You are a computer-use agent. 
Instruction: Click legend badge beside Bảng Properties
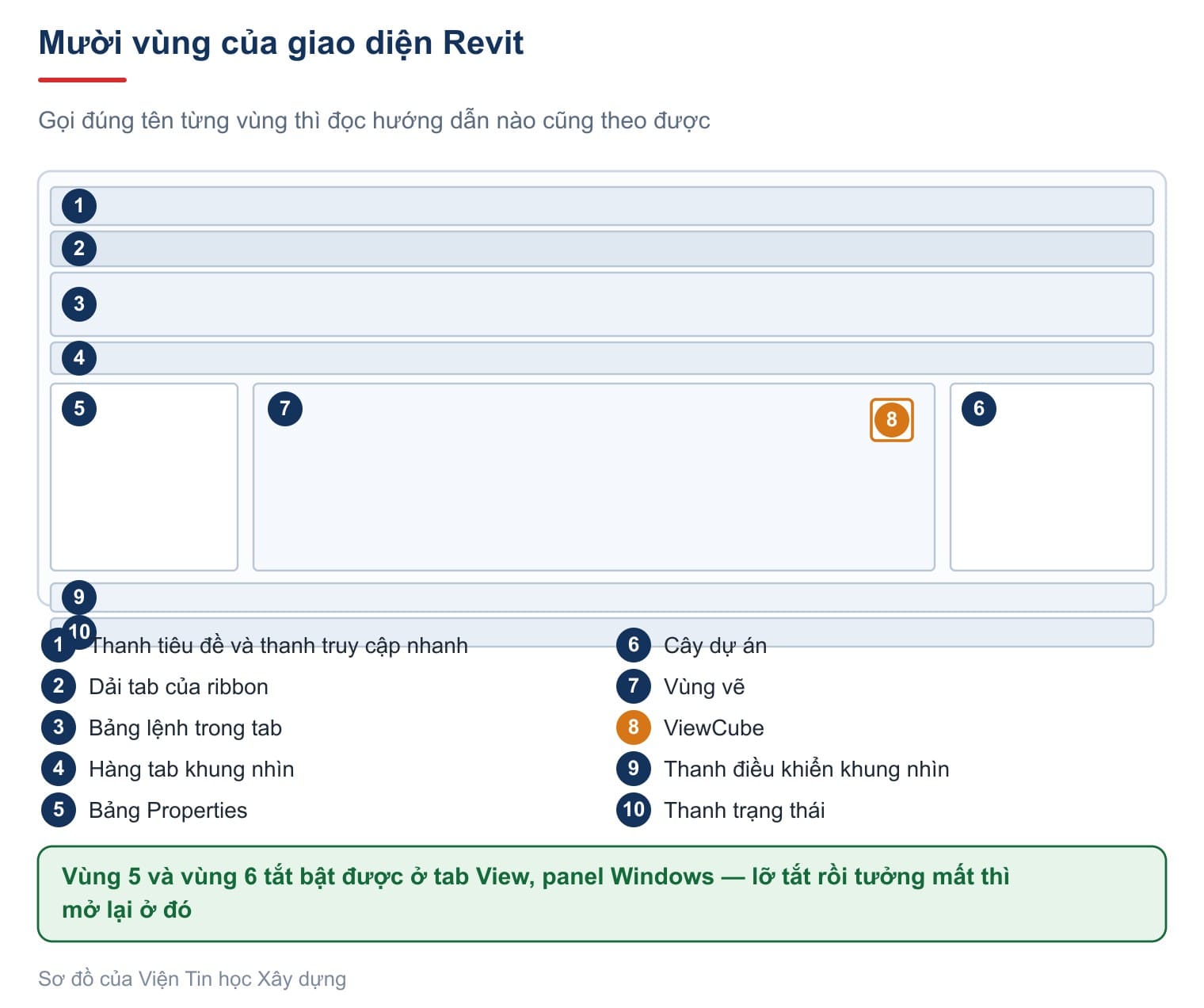pyautogui.click(x=58, y=810)
